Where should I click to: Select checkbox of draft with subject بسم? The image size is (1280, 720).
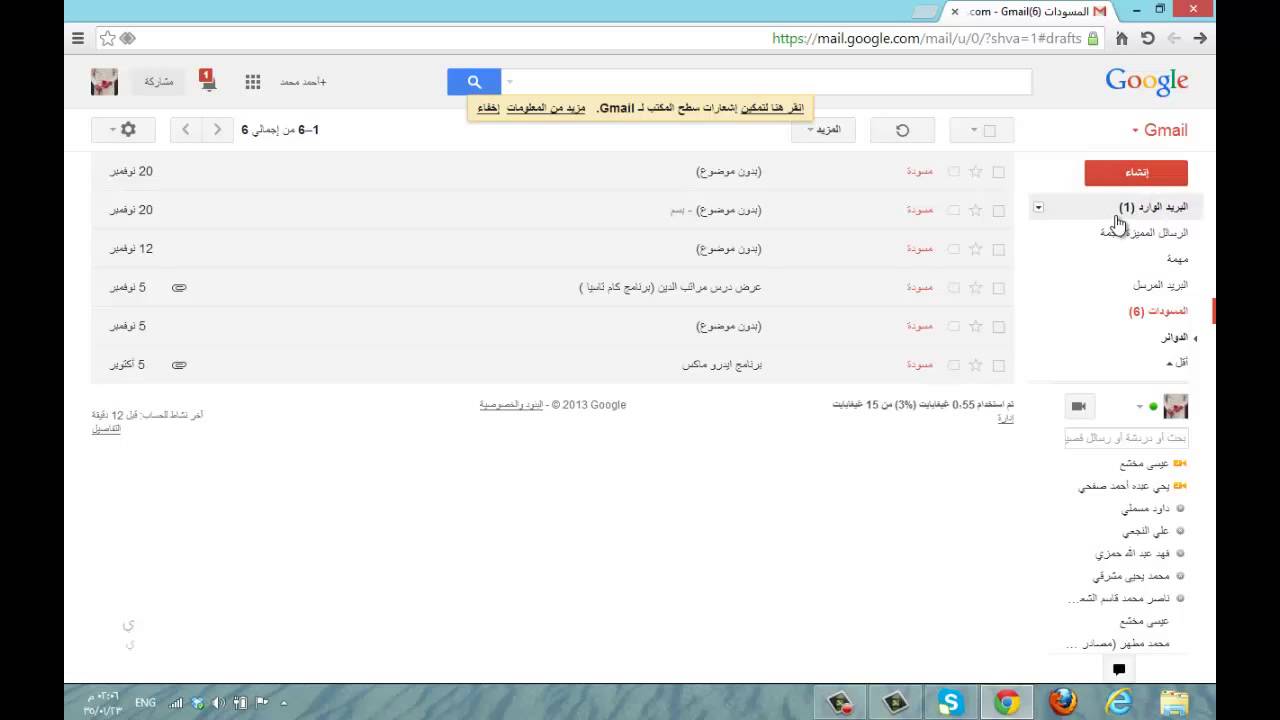pyautogui.click(x=998, y=211)
